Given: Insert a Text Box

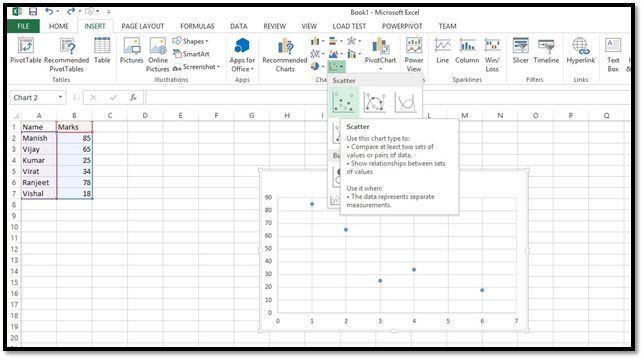Looking at the screenshot, I should pos(613,55).
